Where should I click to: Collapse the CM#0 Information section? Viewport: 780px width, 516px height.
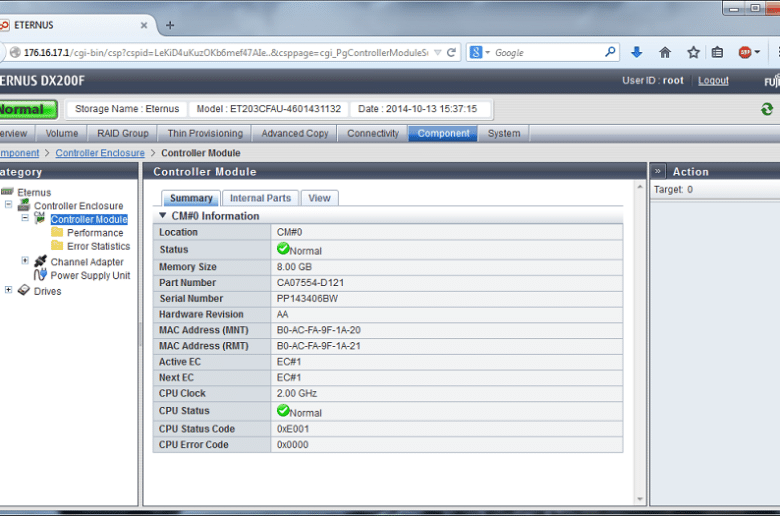162,215
